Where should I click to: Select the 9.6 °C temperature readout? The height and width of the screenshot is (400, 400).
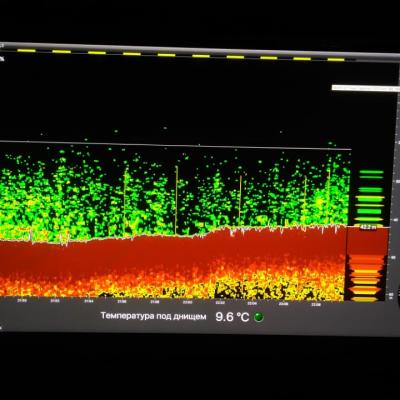click(232, 317)
